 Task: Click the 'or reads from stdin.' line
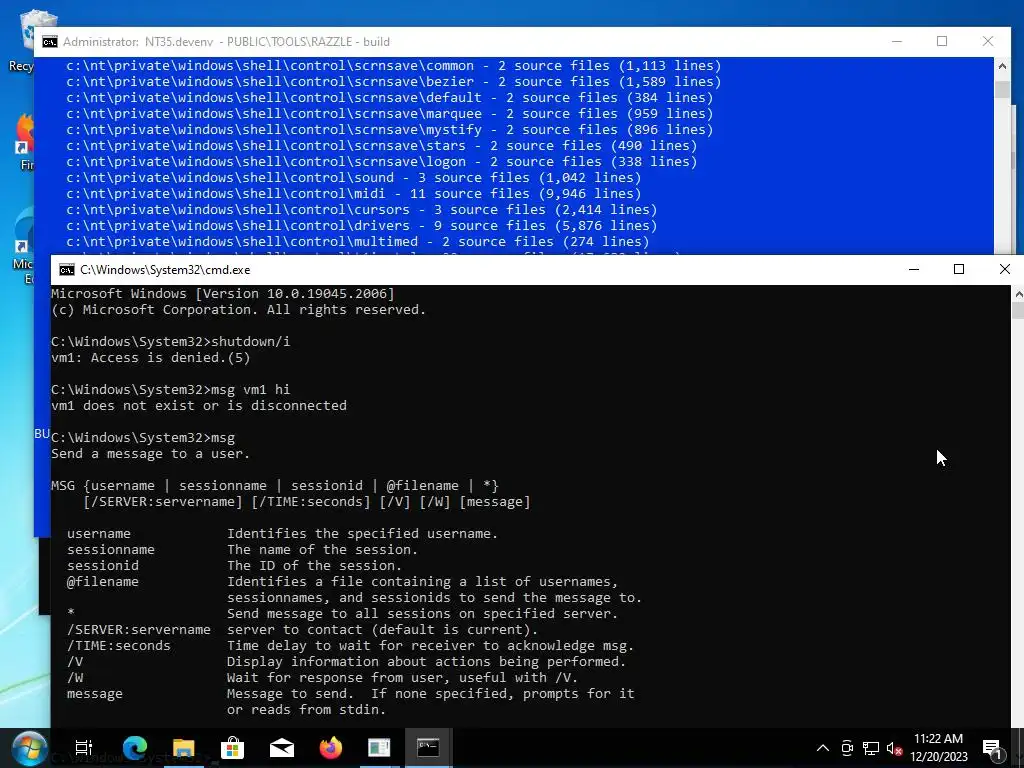307,710
